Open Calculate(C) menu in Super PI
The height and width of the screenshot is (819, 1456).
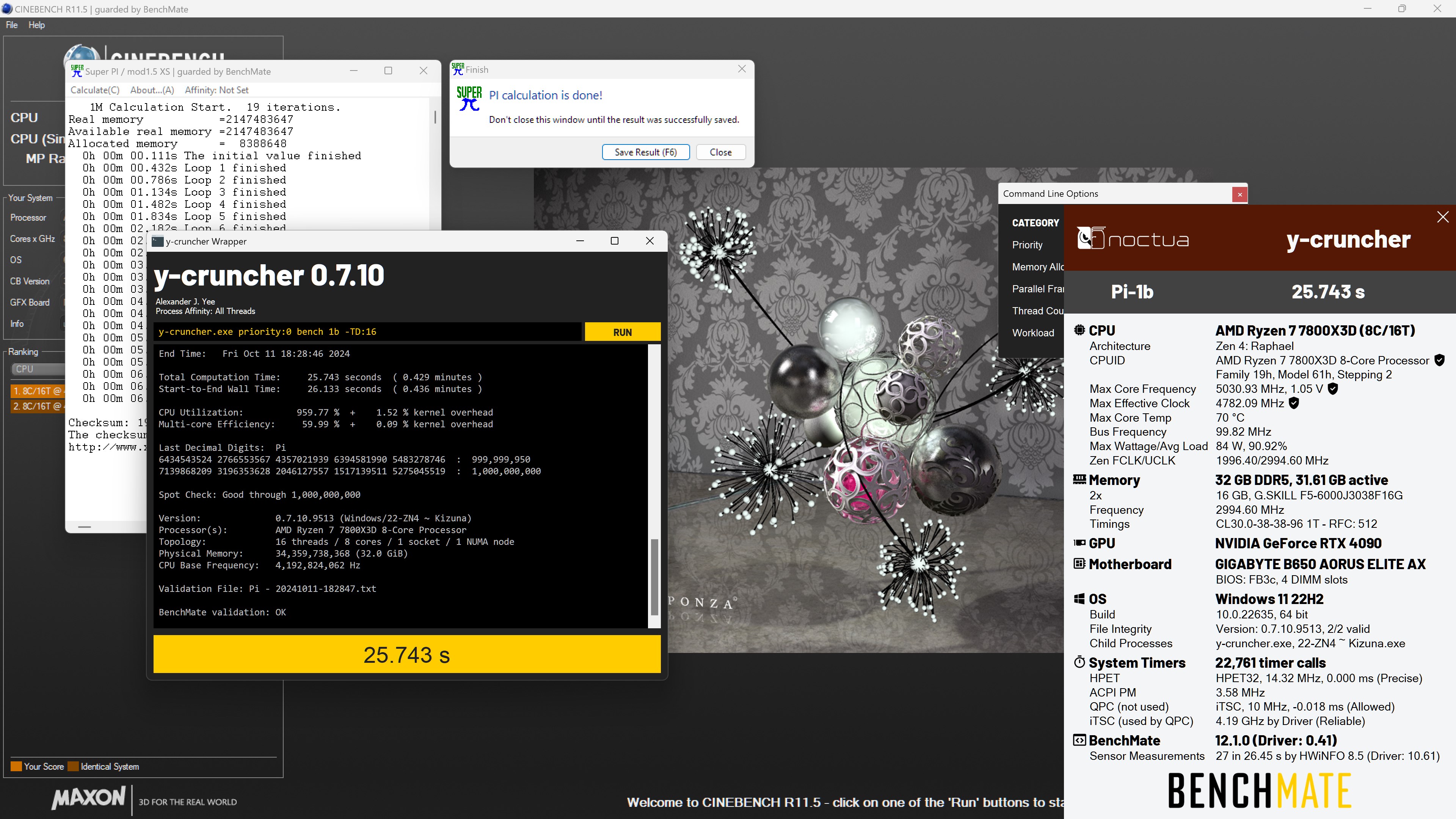coord(95,90)
